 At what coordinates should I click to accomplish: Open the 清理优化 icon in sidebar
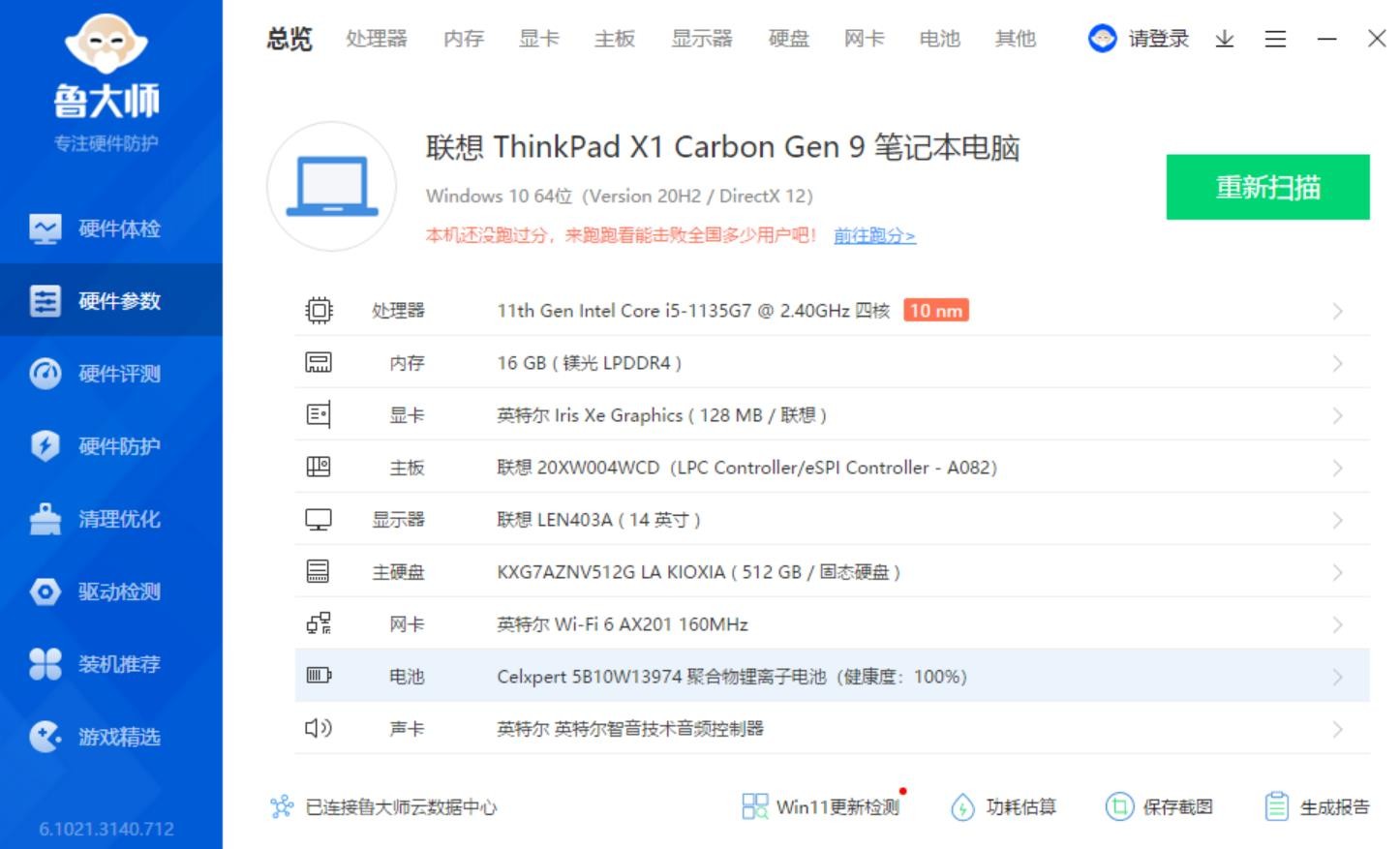45,519
